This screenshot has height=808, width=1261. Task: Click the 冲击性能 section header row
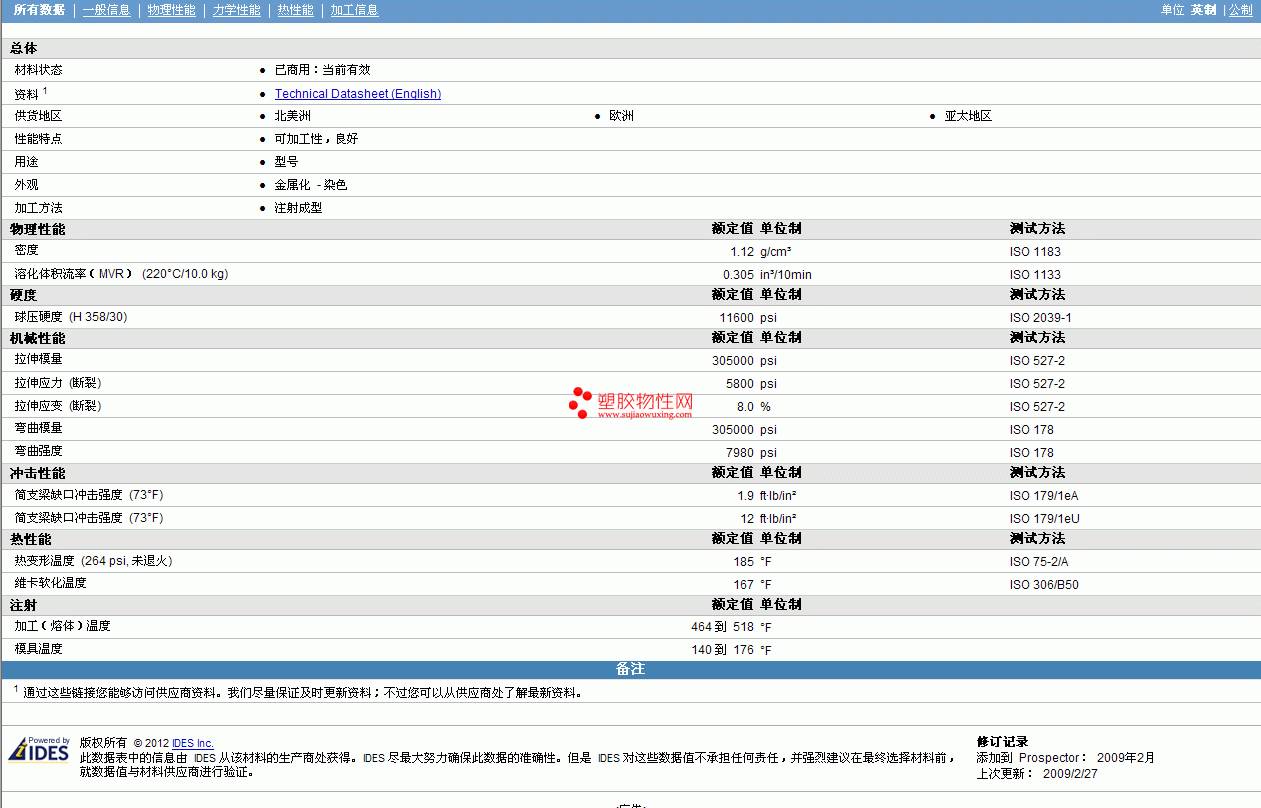tap(630, 473)
